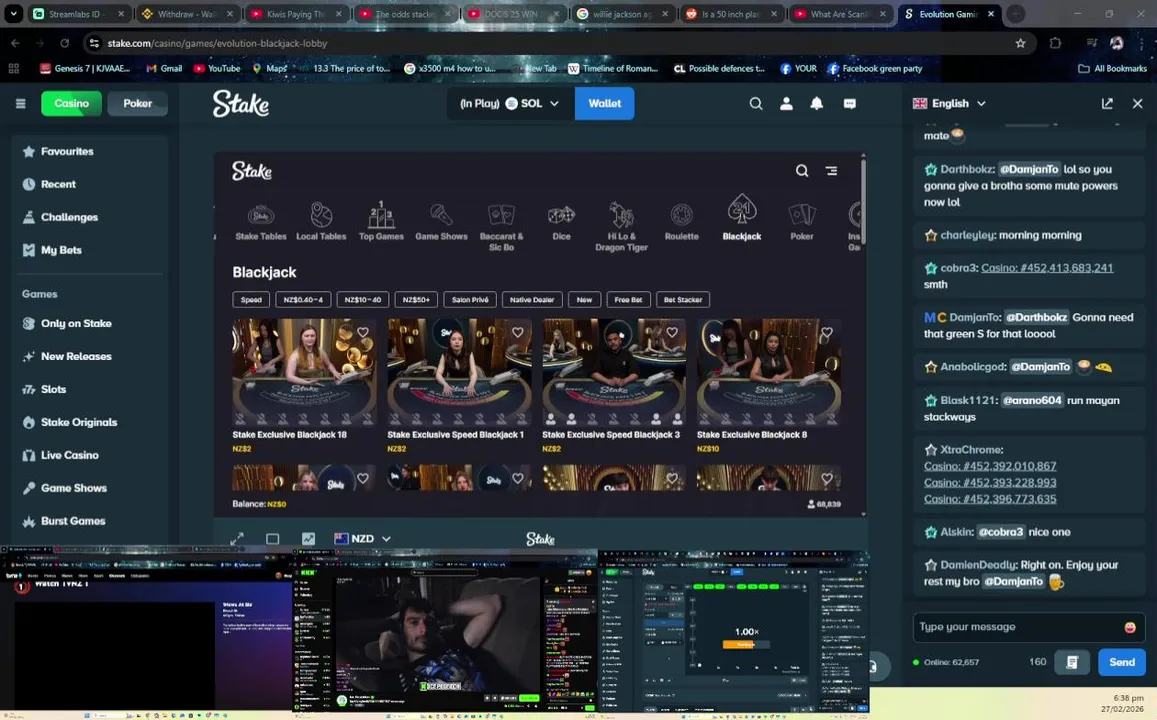Focus the Type your message field

click(x=1017, y=627)
